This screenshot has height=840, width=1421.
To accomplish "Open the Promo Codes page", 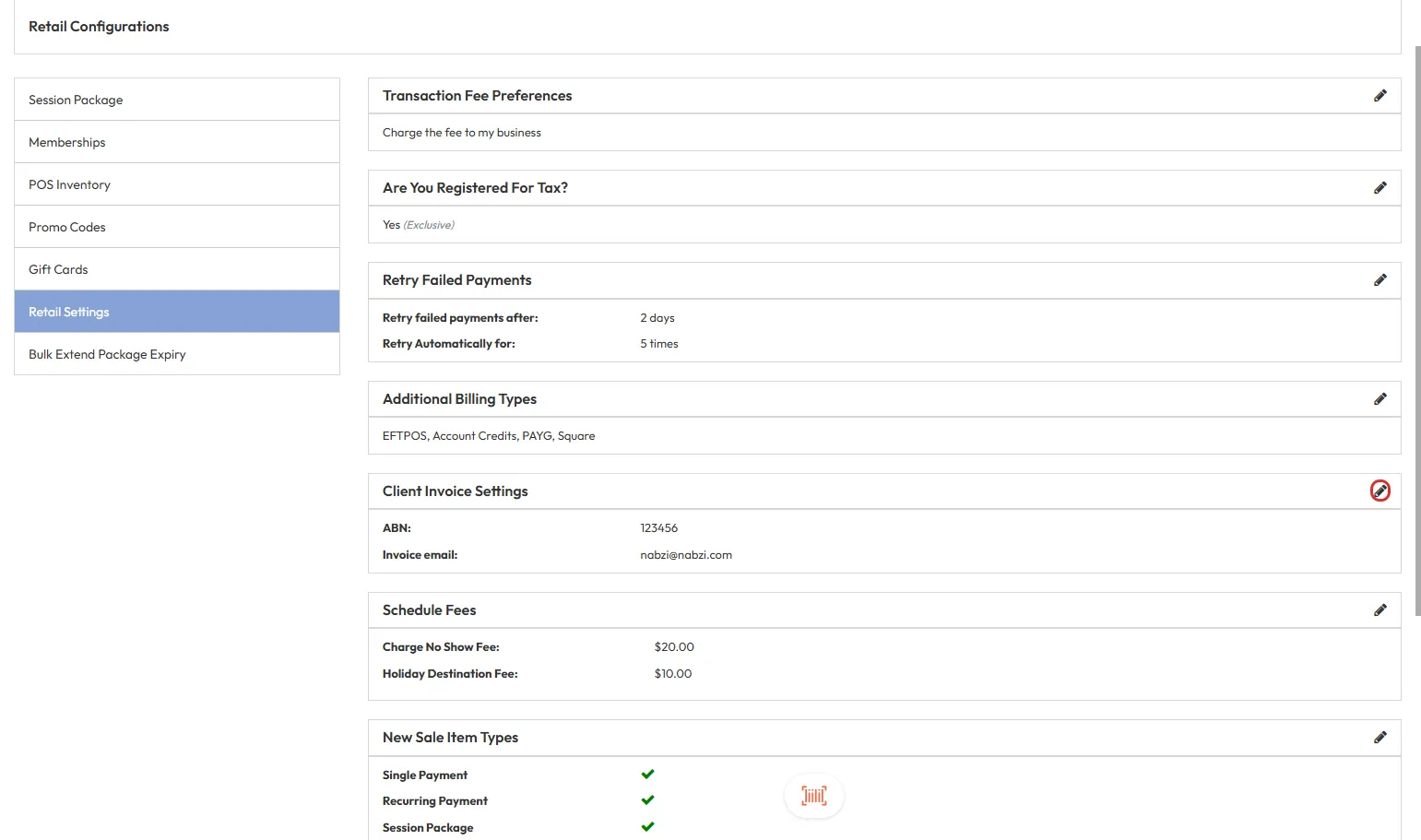I will pos(67,227).
